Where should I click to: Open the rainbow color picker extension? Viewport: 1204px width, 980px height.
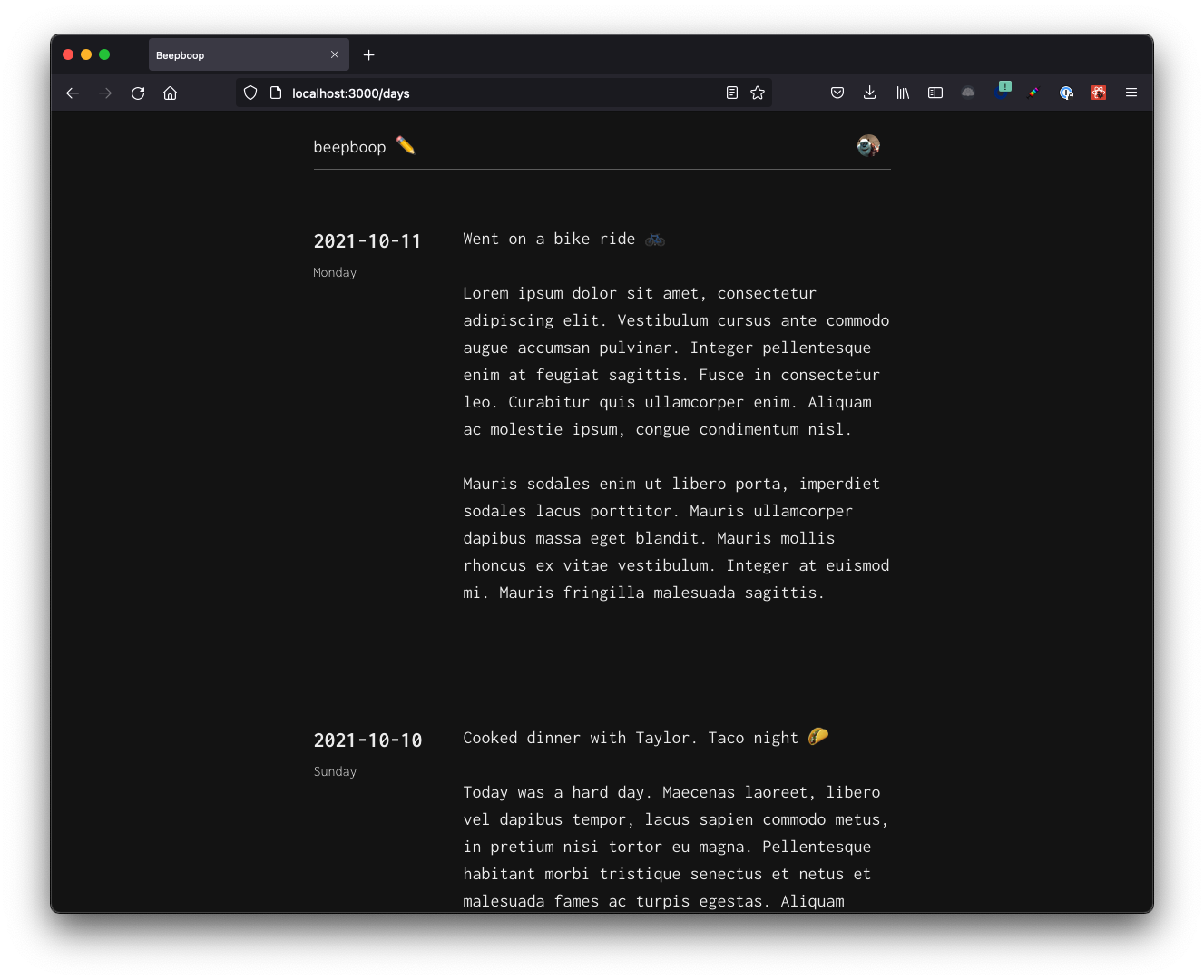pyautogui.click(x=1033, y=93)
